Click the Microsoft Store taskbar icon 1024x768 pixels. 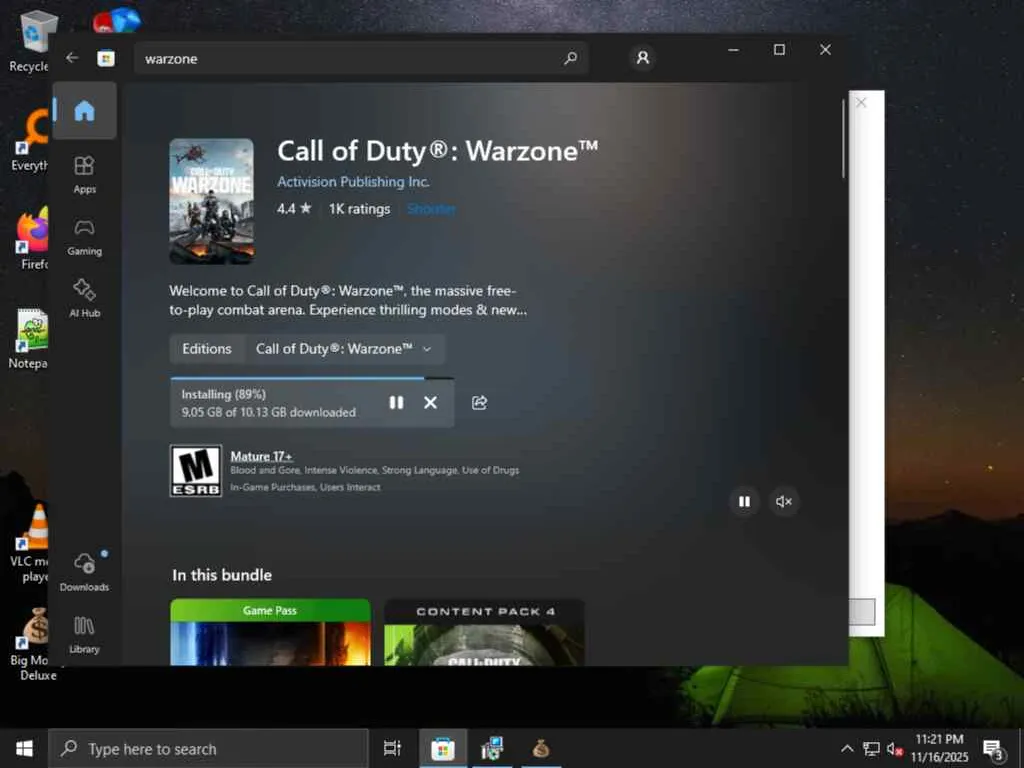tap(442, 748)
